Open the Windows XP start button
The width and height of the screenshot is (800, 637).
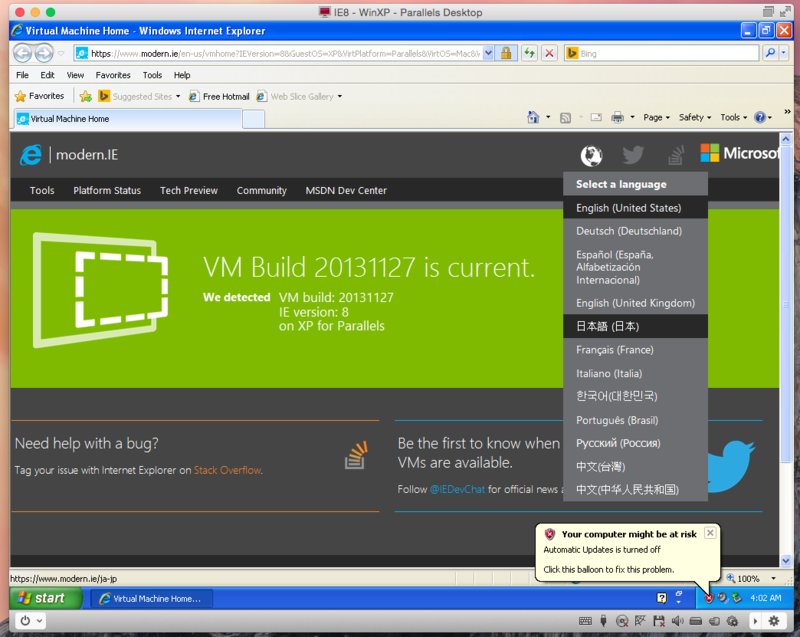pyautogui.click(x=45, y=598)
